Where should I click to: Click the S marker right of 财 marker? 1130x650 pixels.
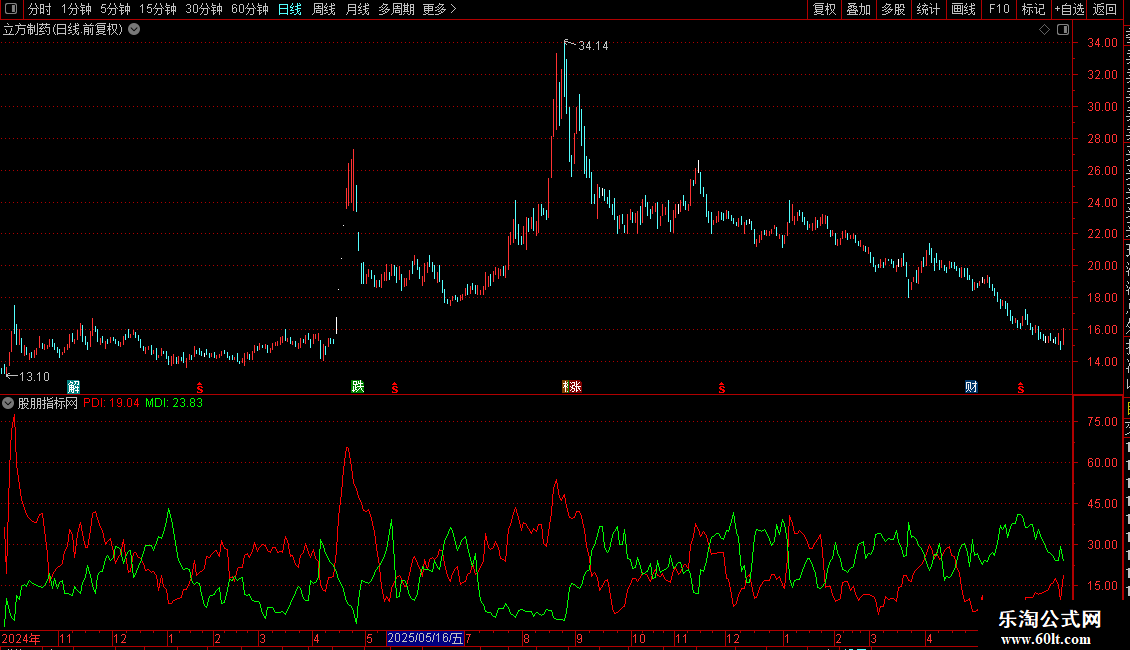point(1020,388)
